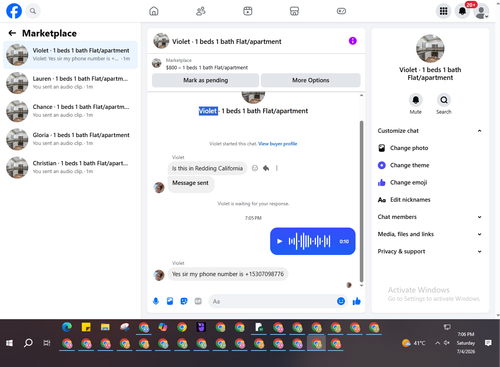The height and width of the screenshot is (367, 500).
Task: Open the emoji picker in message box
Action: point(341,301)
